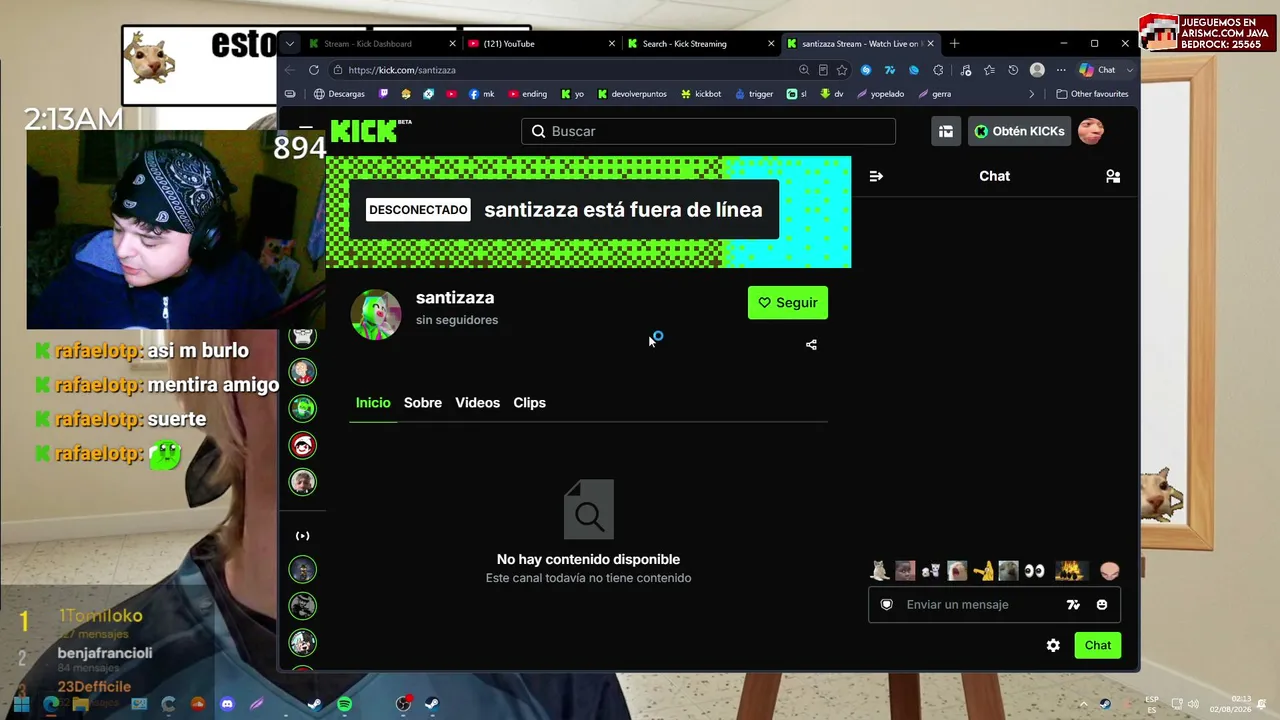Open the kickbot bookmark

701,94
